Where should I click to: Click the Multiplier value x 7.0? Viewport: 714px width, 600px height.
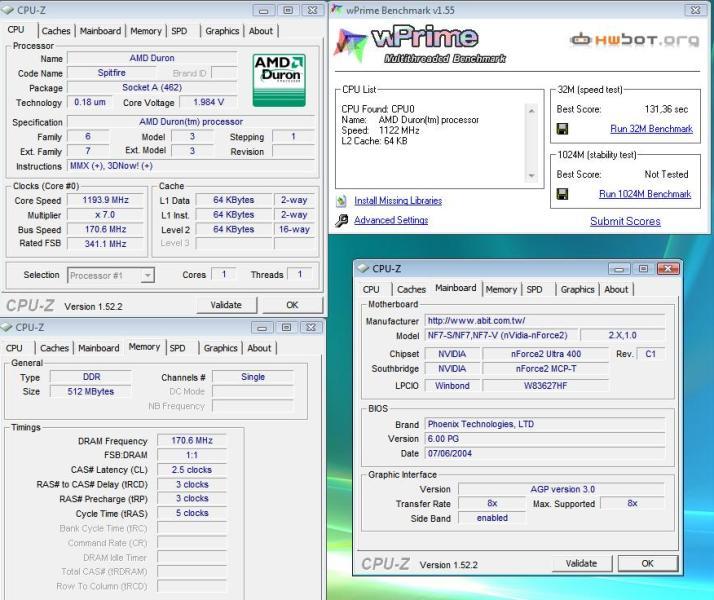click(106, 215)
